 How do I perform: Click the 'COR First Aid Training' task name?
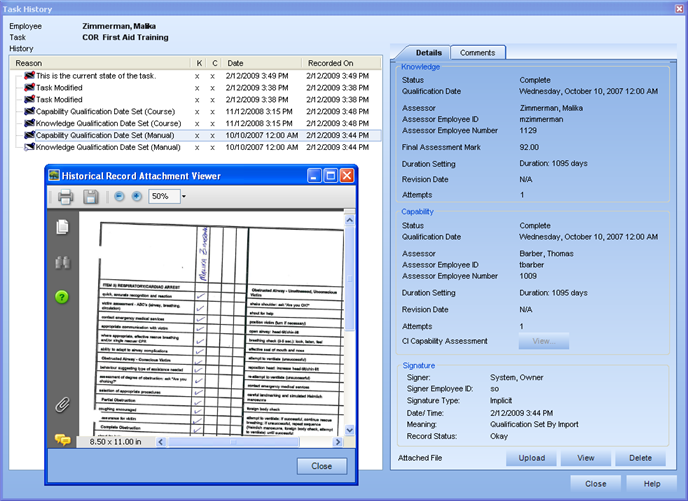click(125, 37)
